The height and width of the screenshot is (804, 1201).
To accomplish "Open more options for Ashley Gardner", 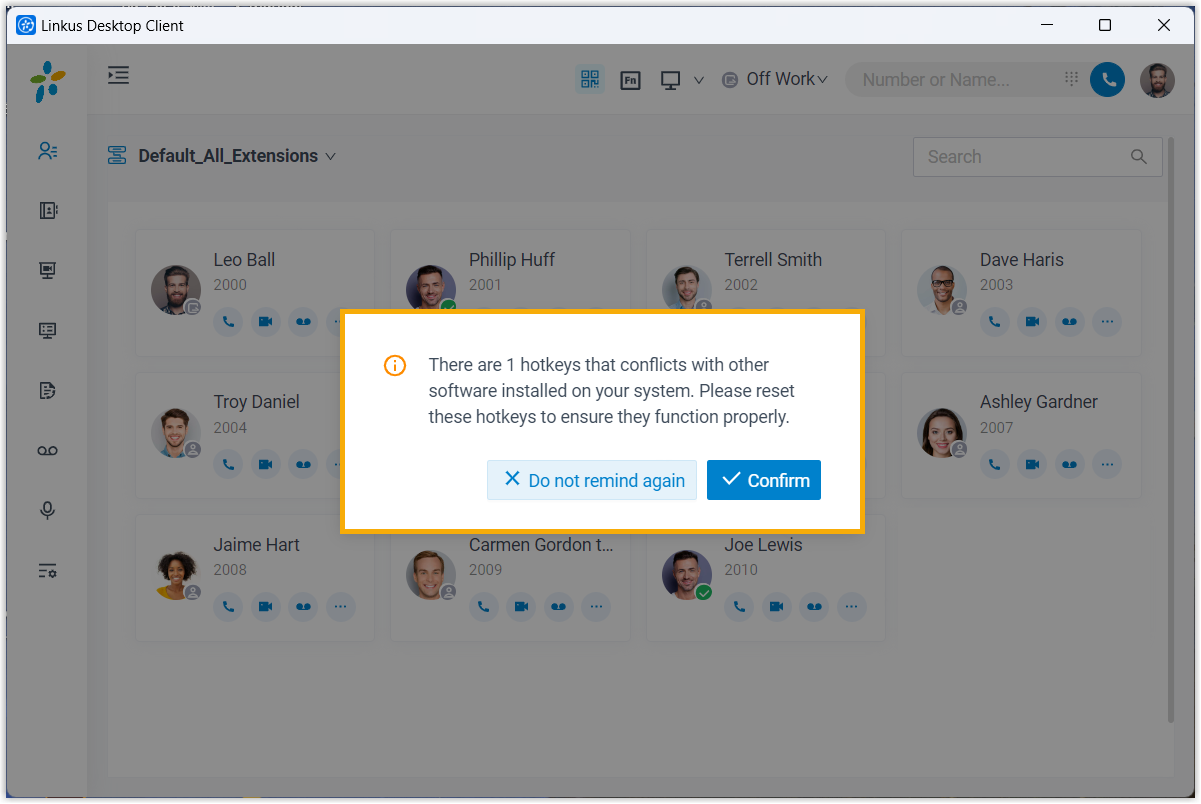I will pyautogui.click(x=1107, y=464).
